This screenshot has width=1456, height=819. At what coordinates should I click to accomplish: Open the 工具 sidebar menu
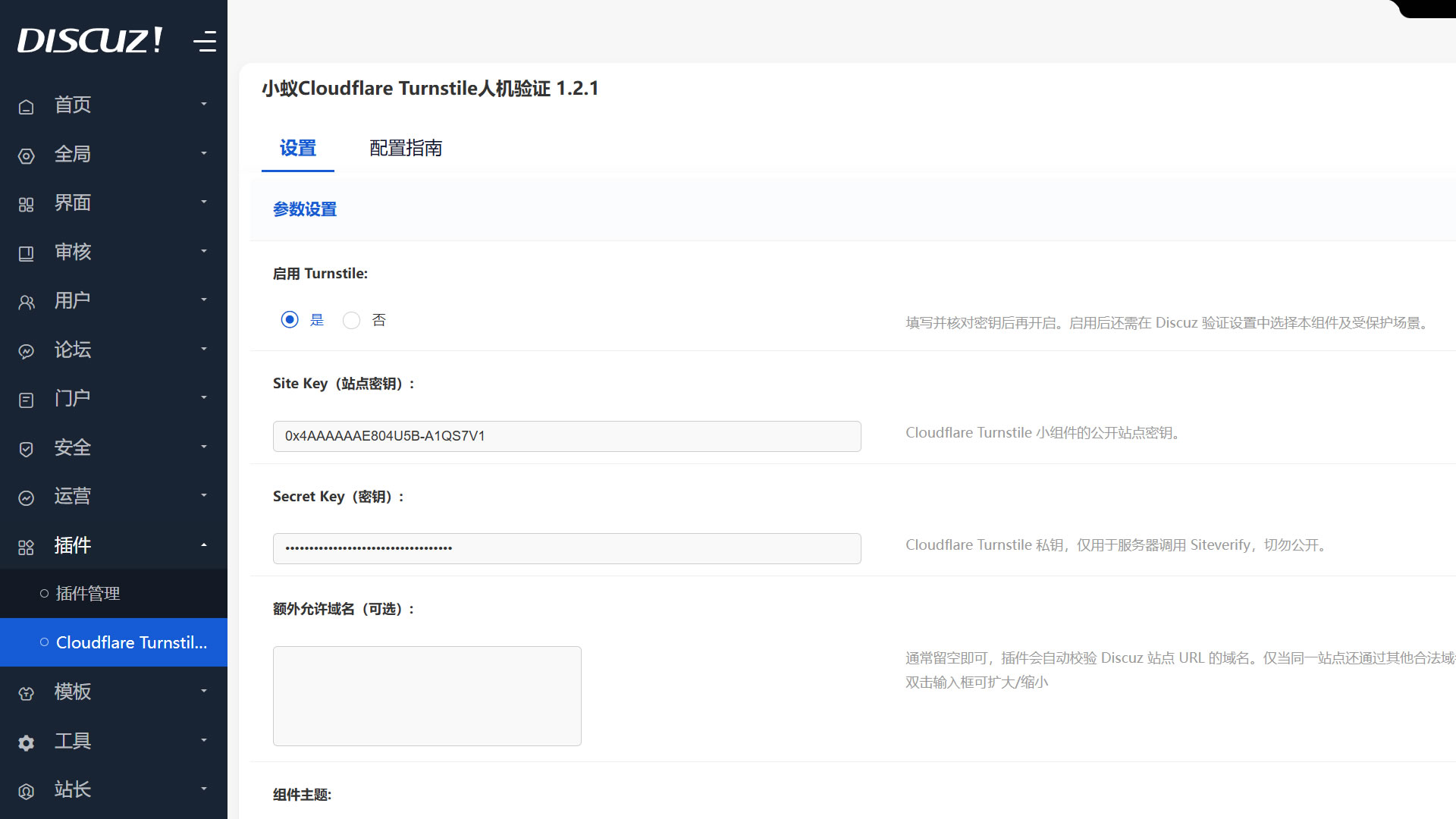coord(114,741)
